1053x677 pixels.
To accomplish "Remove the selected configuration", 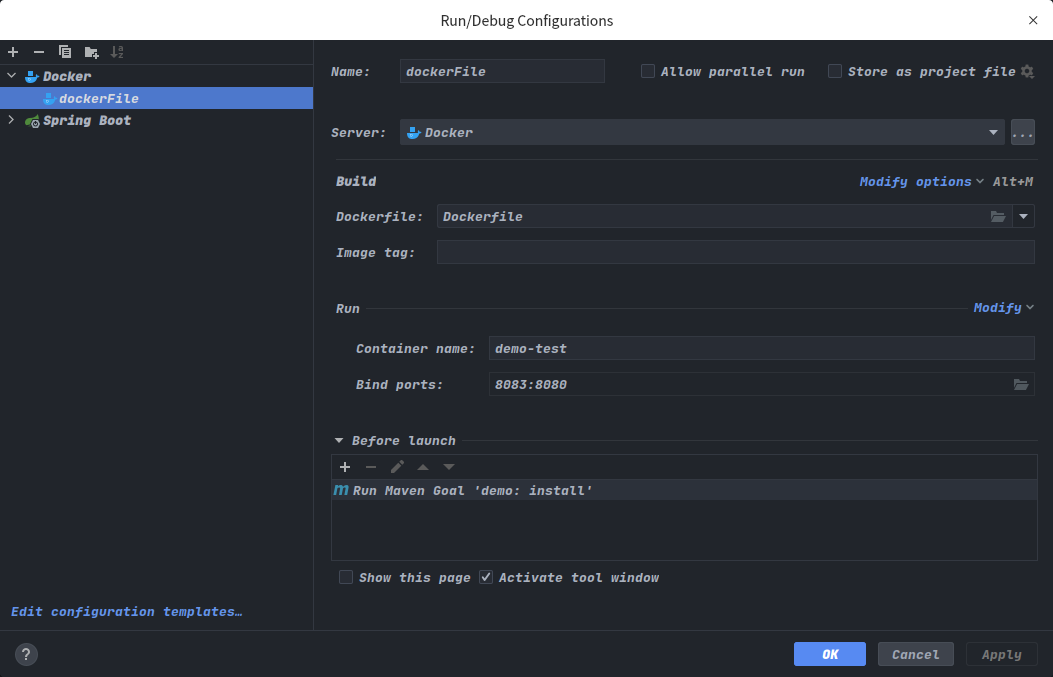I will tap(39, 52).
